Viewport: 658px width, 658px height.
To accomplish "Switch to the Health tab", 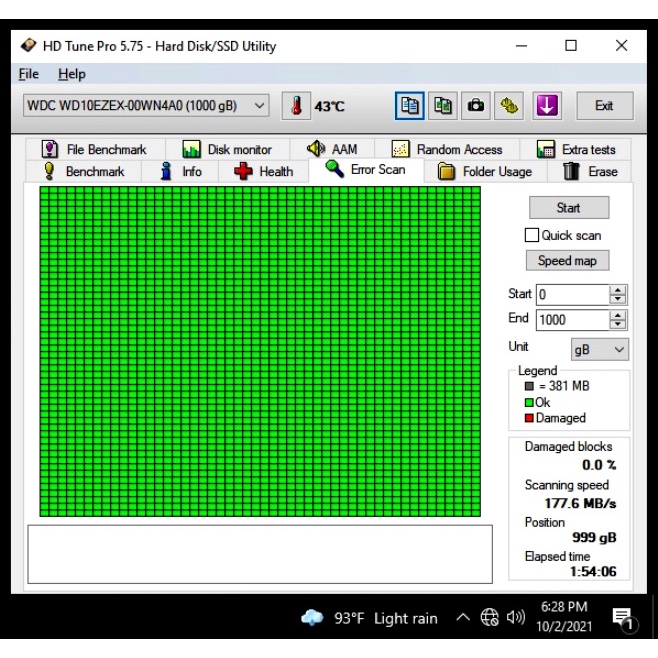I will [x=263, y=171].
